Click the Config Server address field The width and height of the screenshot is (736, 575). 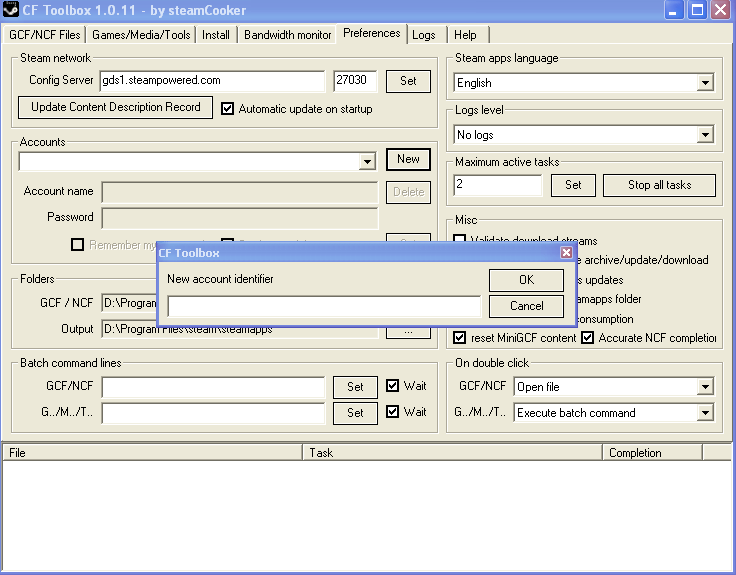click(x=212, y=81)
